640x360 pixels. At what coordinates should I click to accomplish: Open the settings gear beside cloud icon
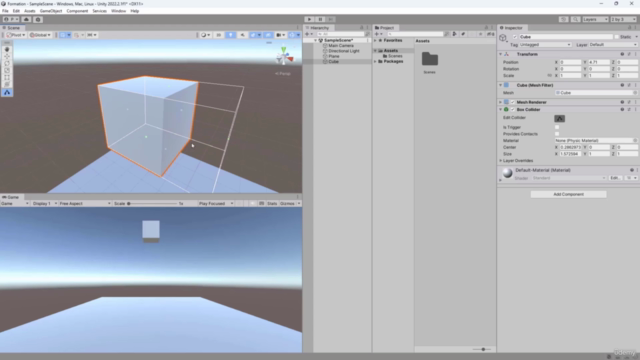pyautogui.click(x=38, y=19)
